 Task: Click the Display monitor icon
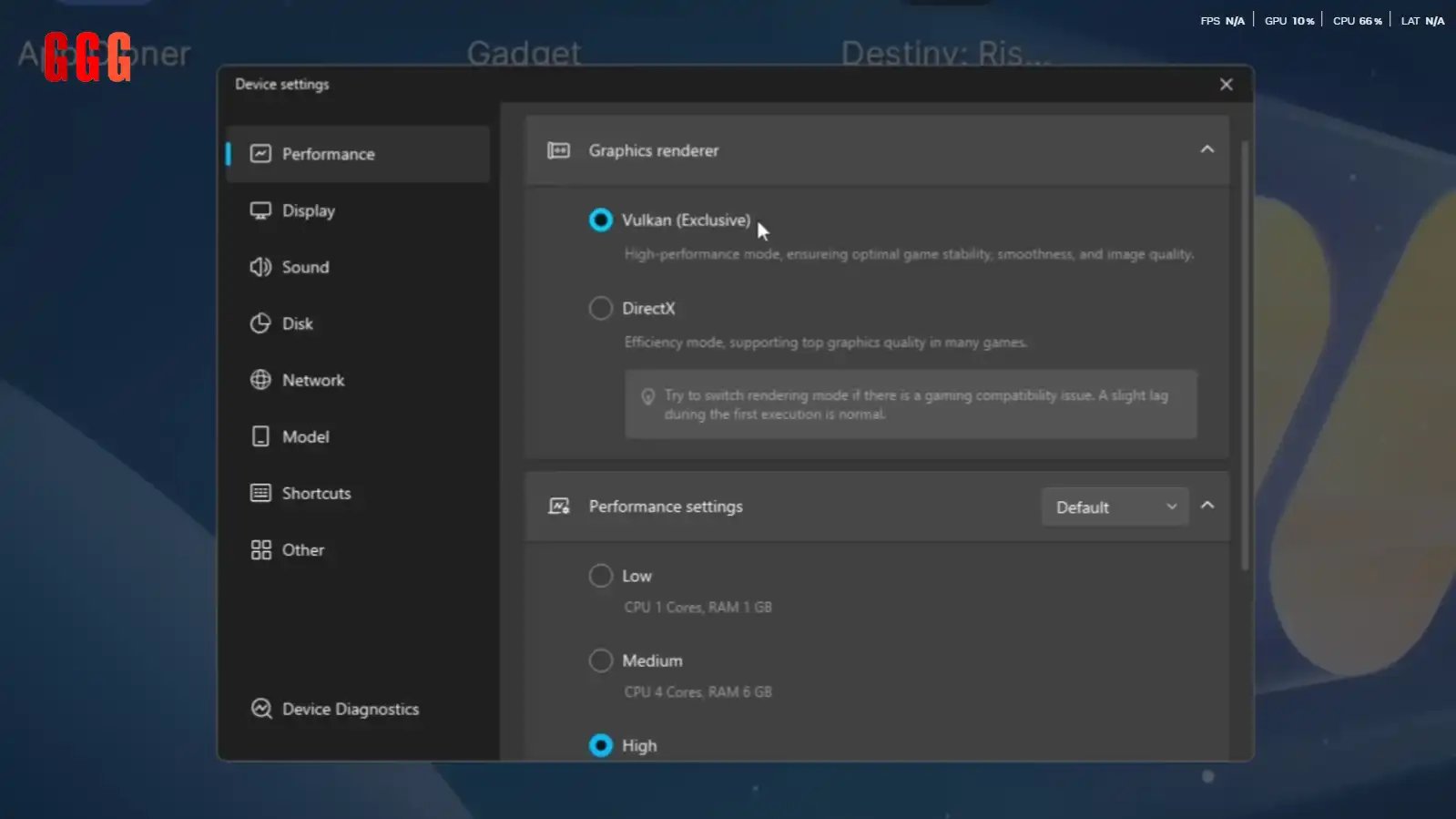(x=260, y=210)
